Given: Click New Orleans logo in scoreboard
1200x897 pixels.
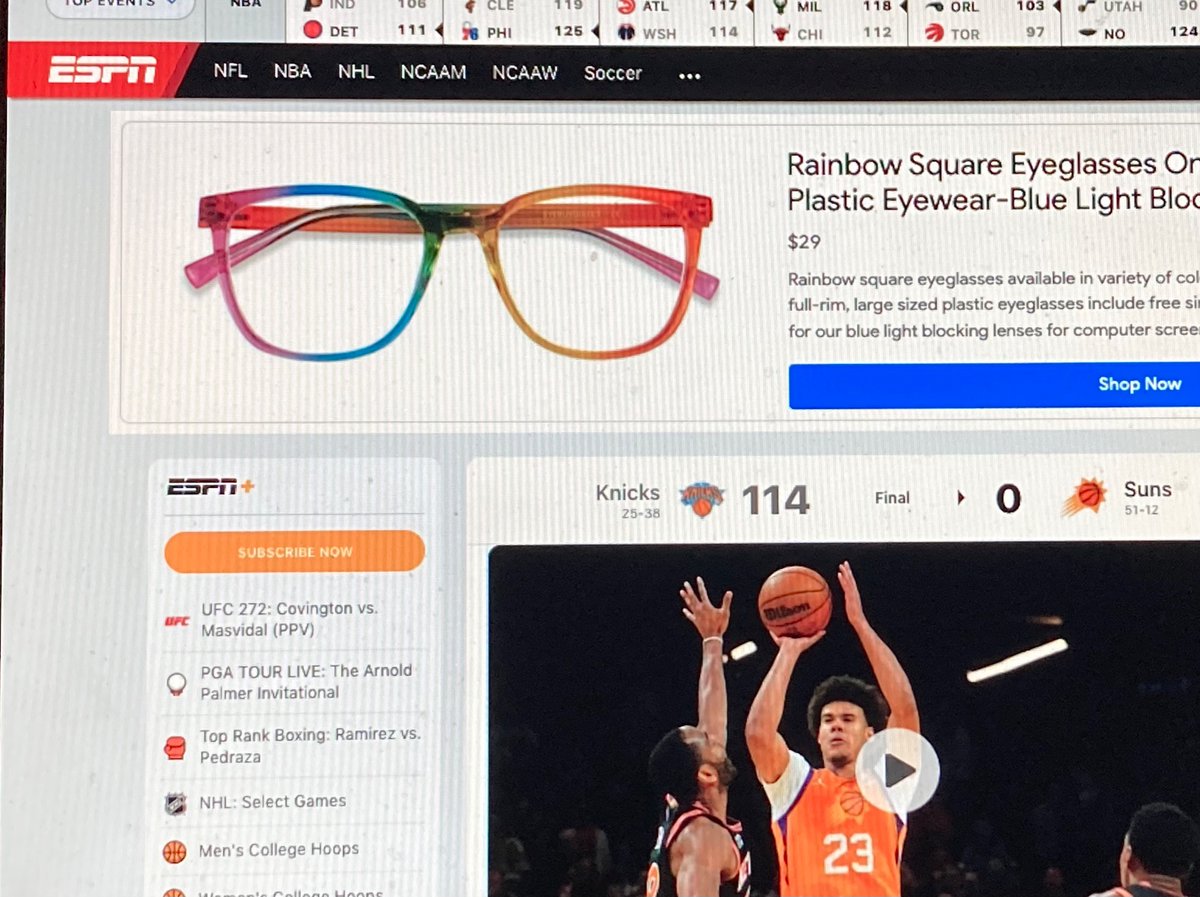Looking at the screenshot, I should pos(1088,34).
